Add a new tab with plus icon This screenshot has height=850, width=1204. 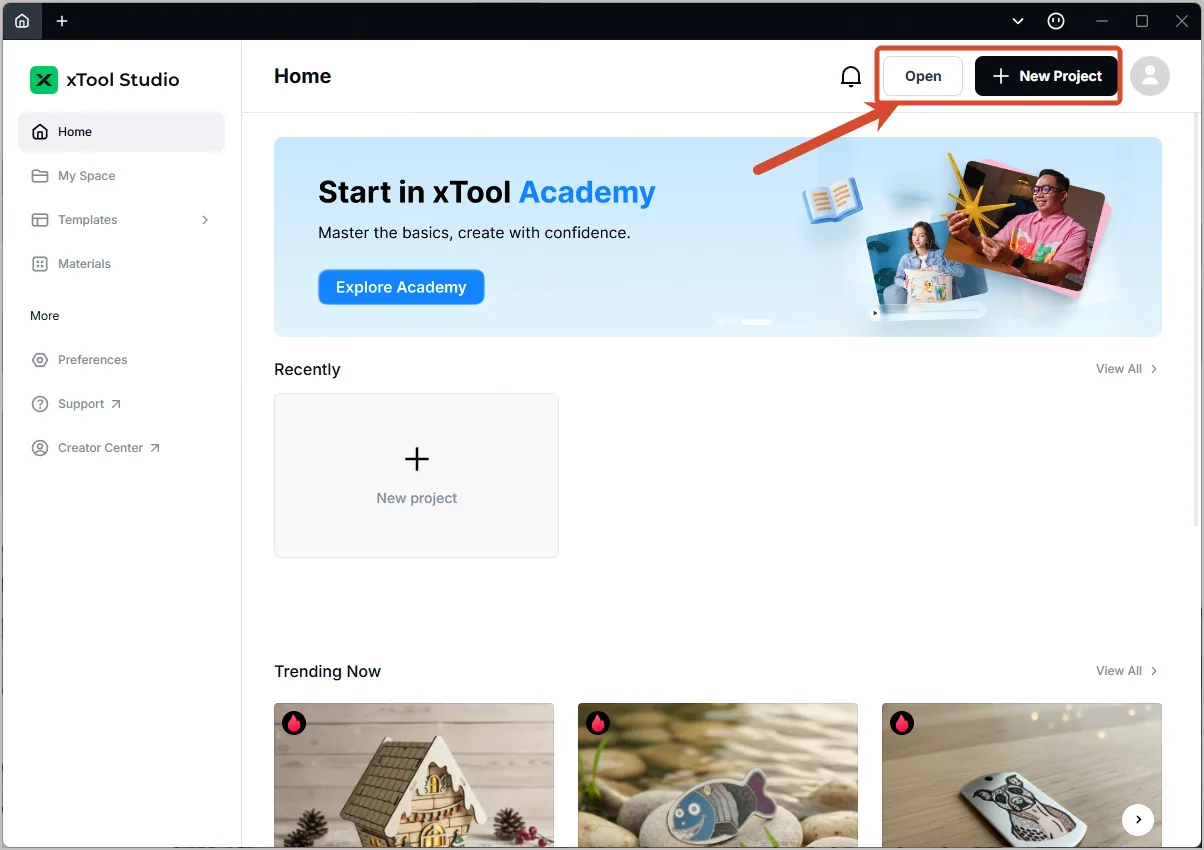(x=62, y=21)
